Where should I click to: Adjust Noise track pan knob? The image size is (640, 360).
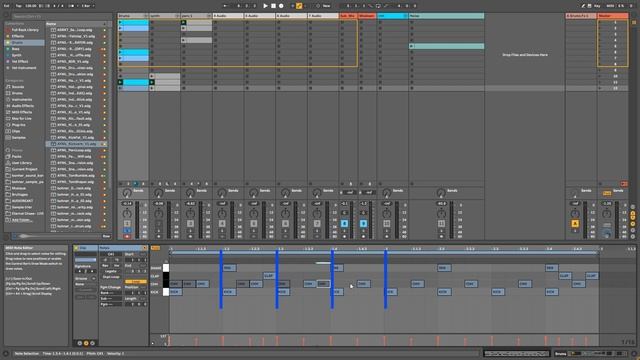pyautogui.click(x=441, y=213)
